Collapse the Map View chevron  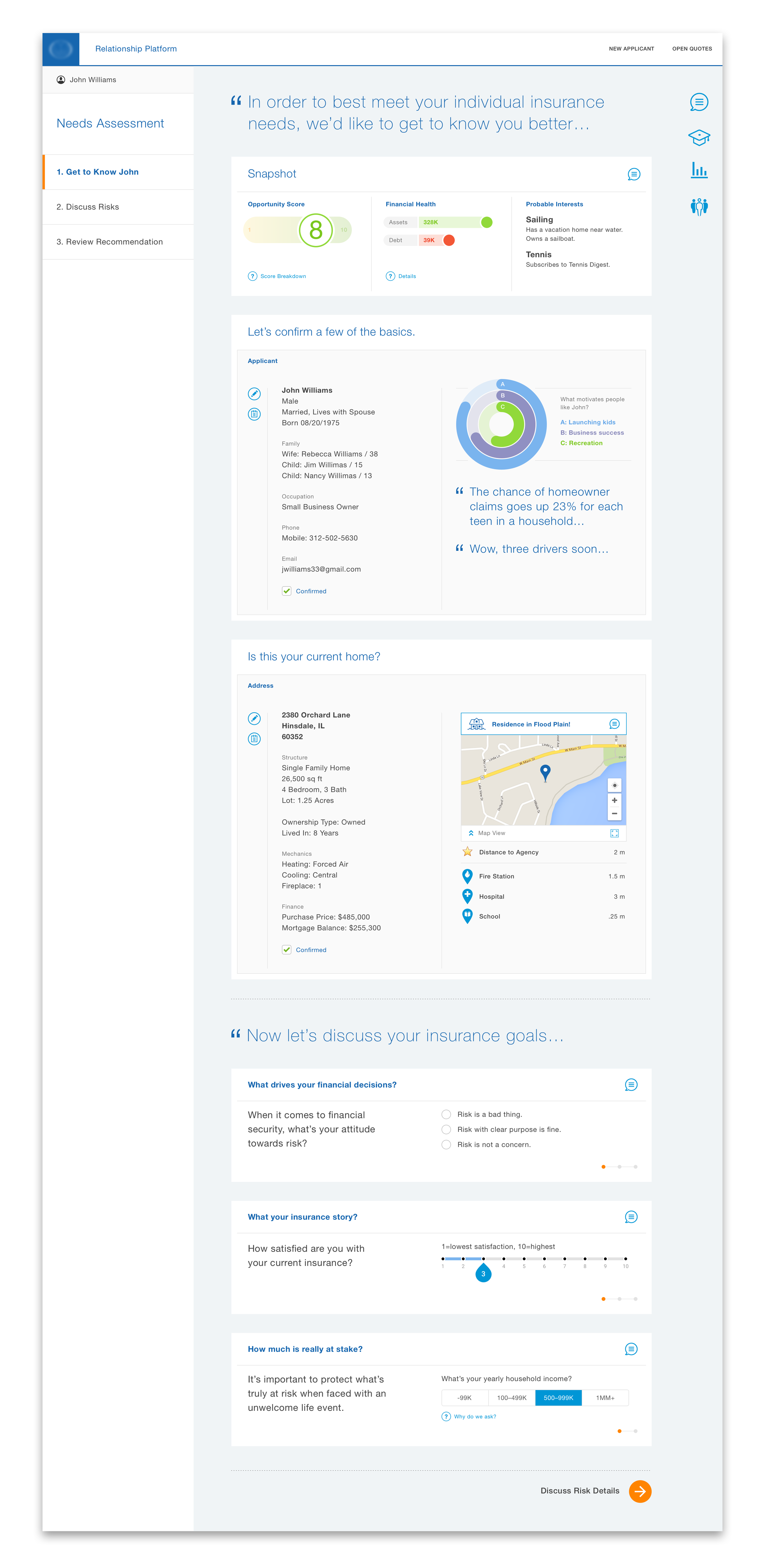pos(471,833)
